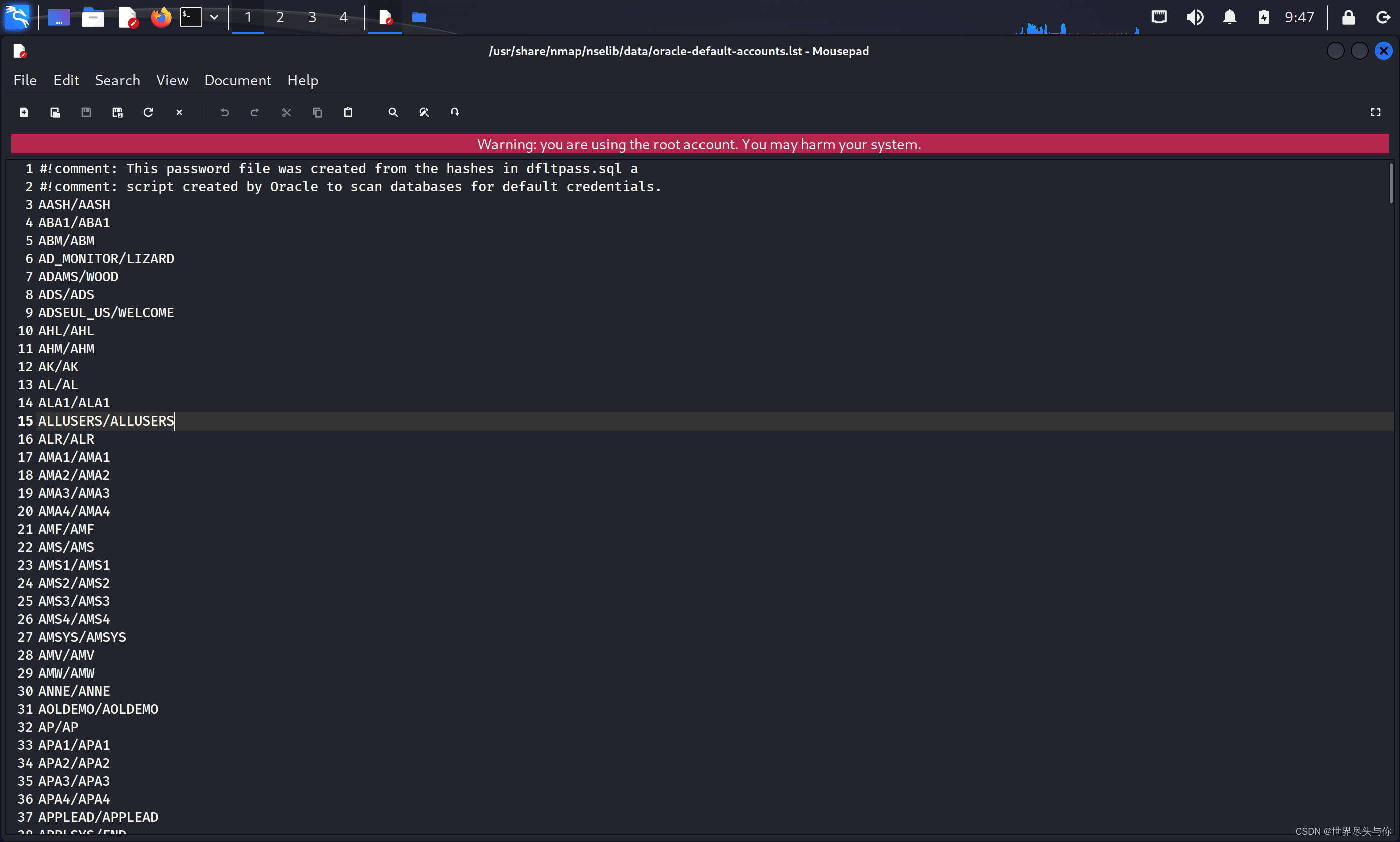Open Find with the magnifier icon

tap(393, 112)
